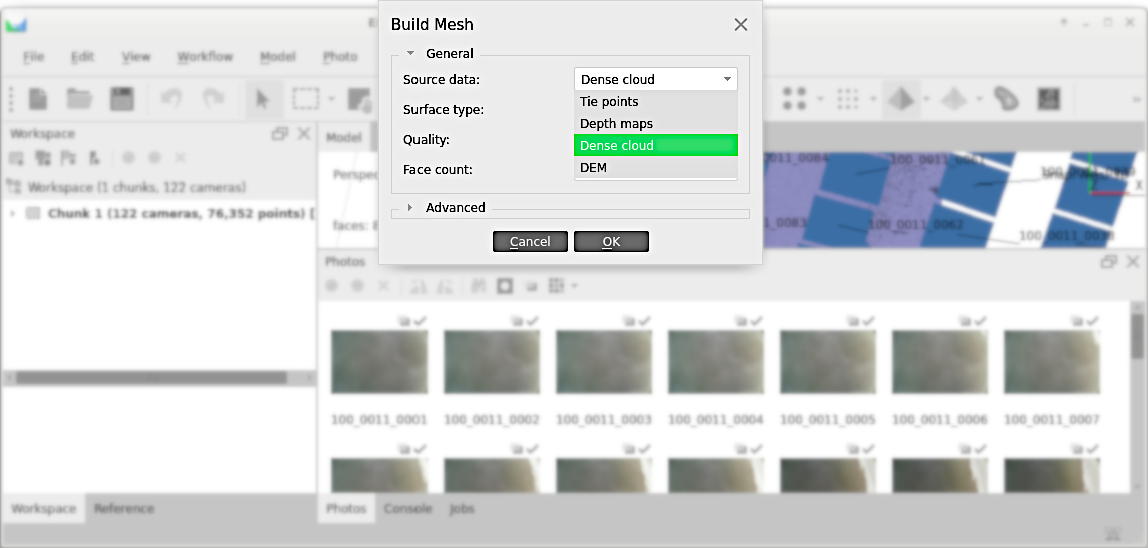The image size is (1148, 548).
Task: Open the Photos thumbnail view mode grid icon
Action: (556, 286)
